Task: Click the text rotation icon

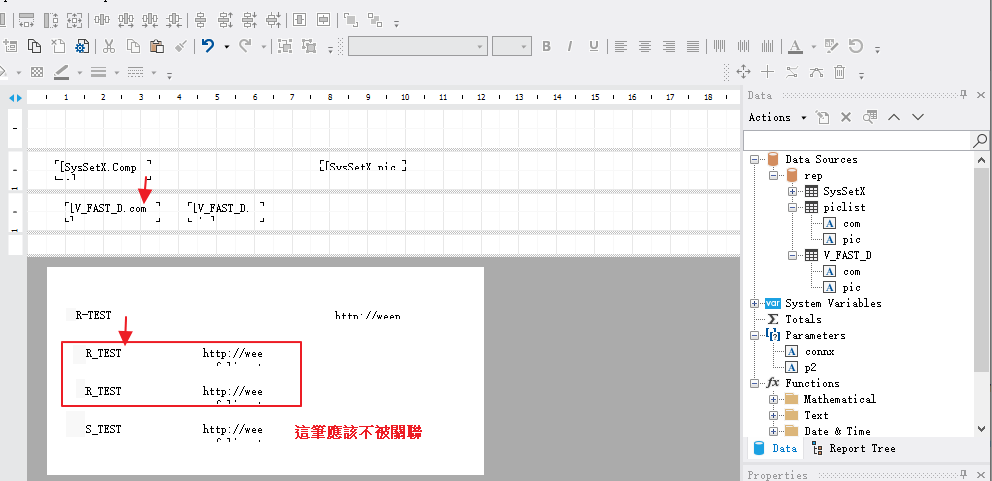Action: tap(856, 46)
